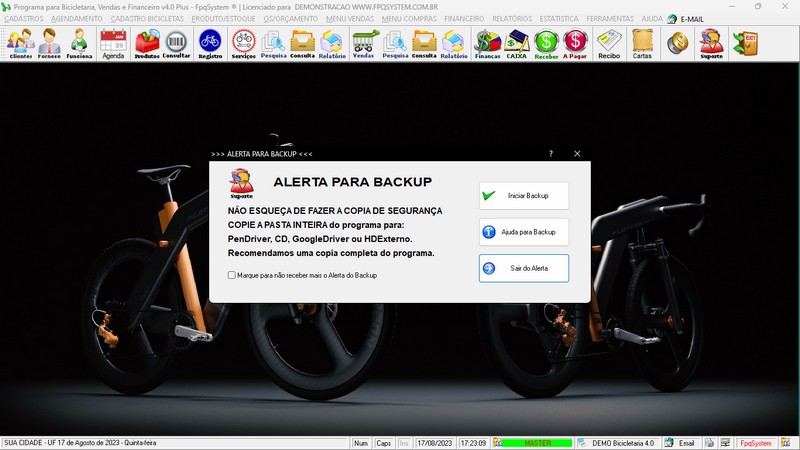Image resolution: width=800 pixels, height=450 pixels.
Task: Open the CADASTROS menu
Action: pyautogui.click(x=24, y=18)
